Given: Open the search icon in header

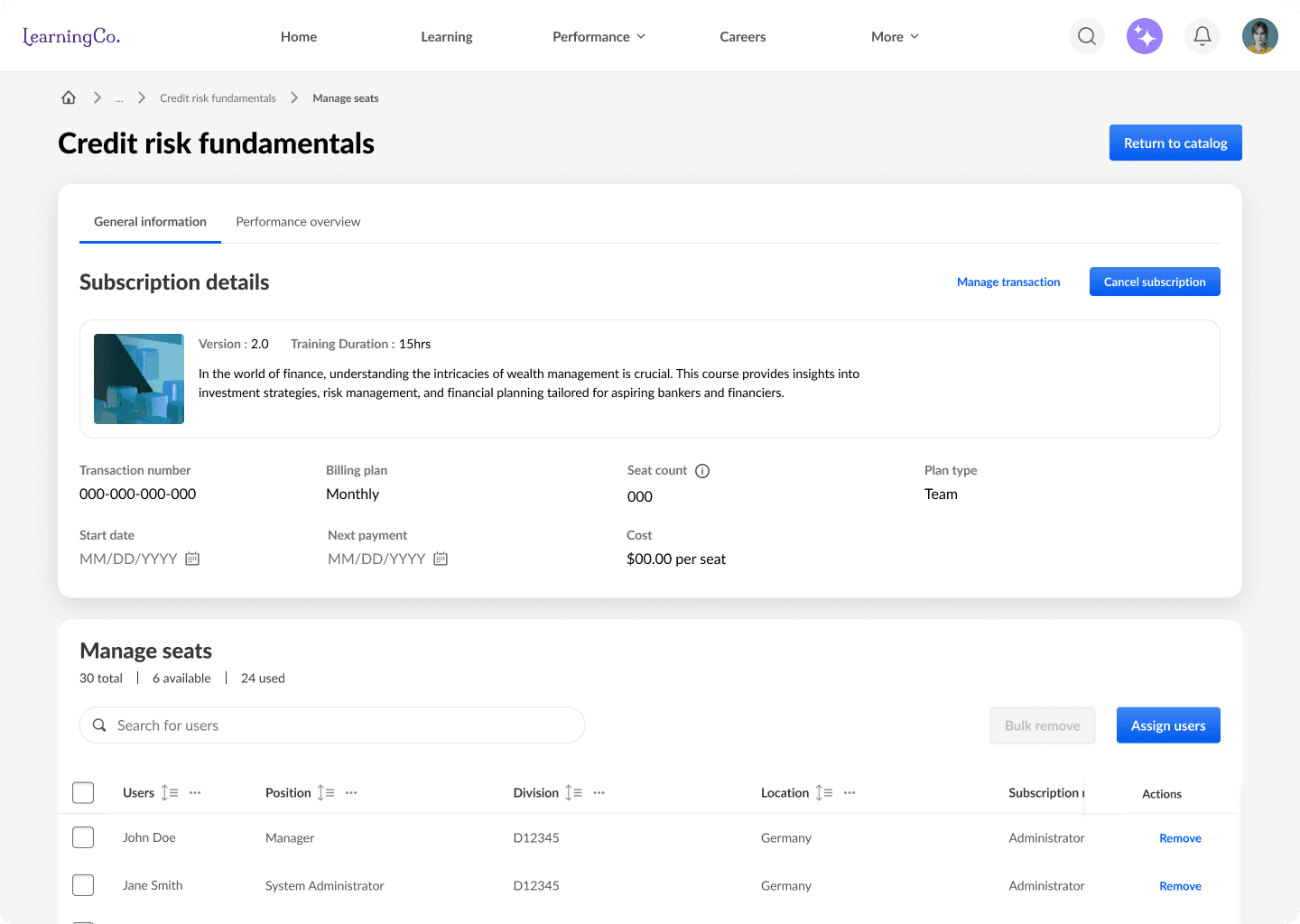Looking at the screenshot, I should [x=1087, y=36].
